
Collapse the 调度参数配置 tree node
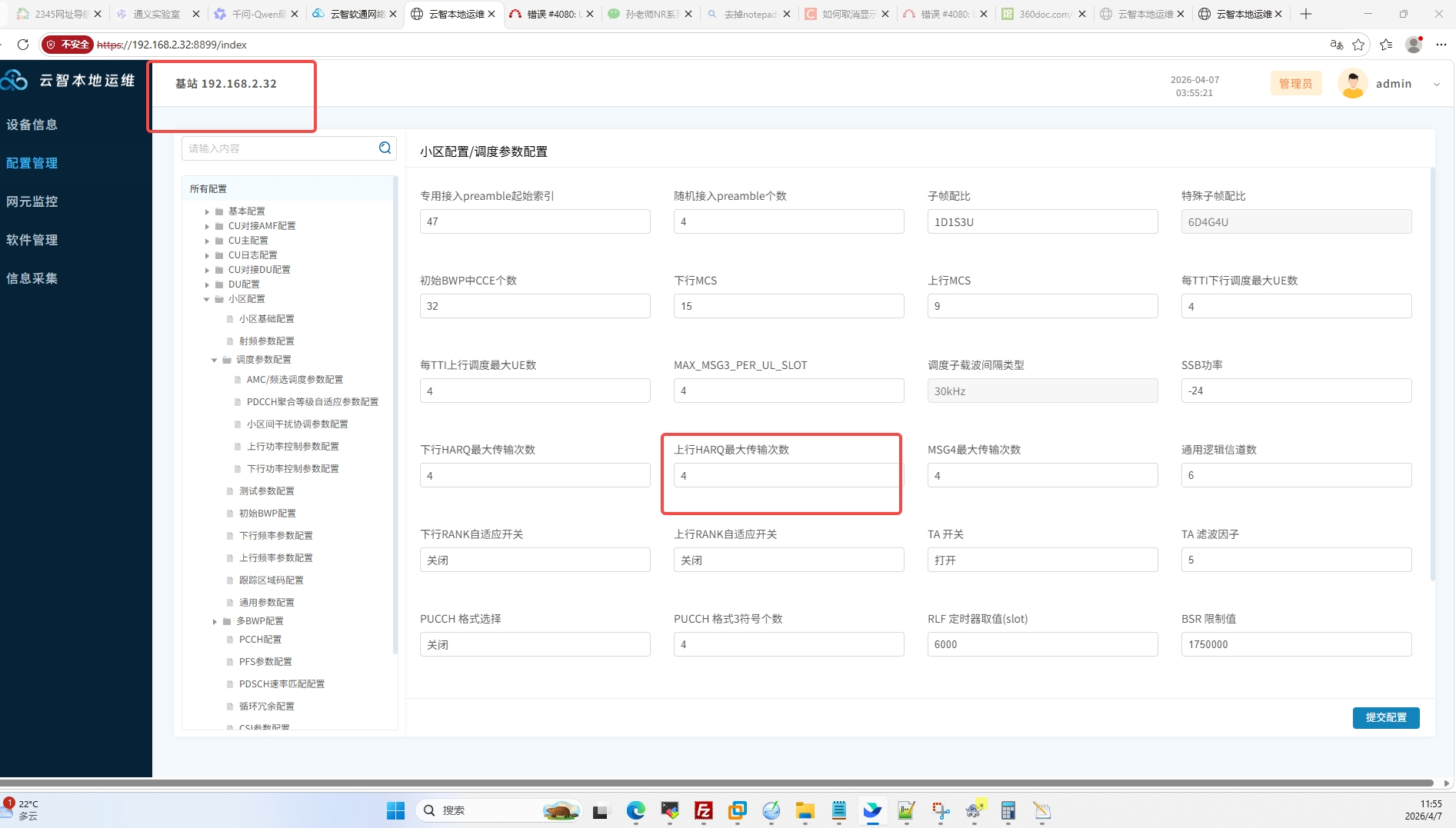215,360
